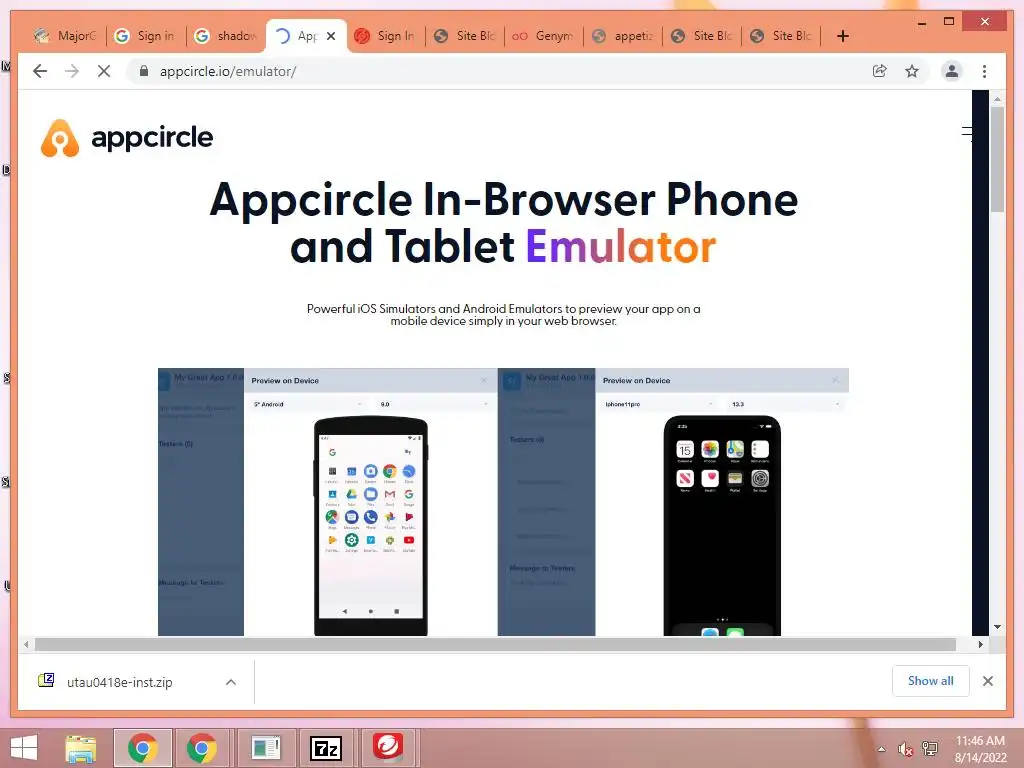Image resolution: width=1024 pixels, height=768 pixels.
Task: Click the vertical scrollbar thumb
Action: [997, 159]
